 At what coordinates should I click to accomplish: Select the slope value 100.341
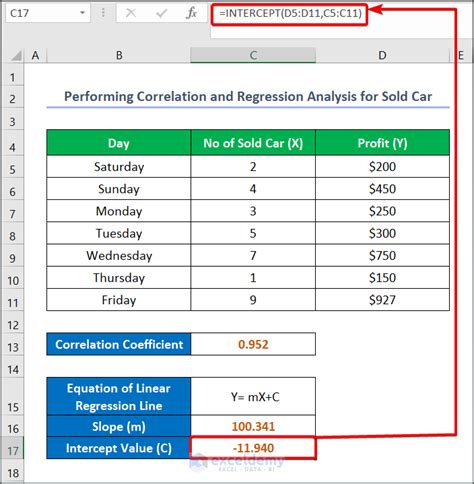(253, 426)
